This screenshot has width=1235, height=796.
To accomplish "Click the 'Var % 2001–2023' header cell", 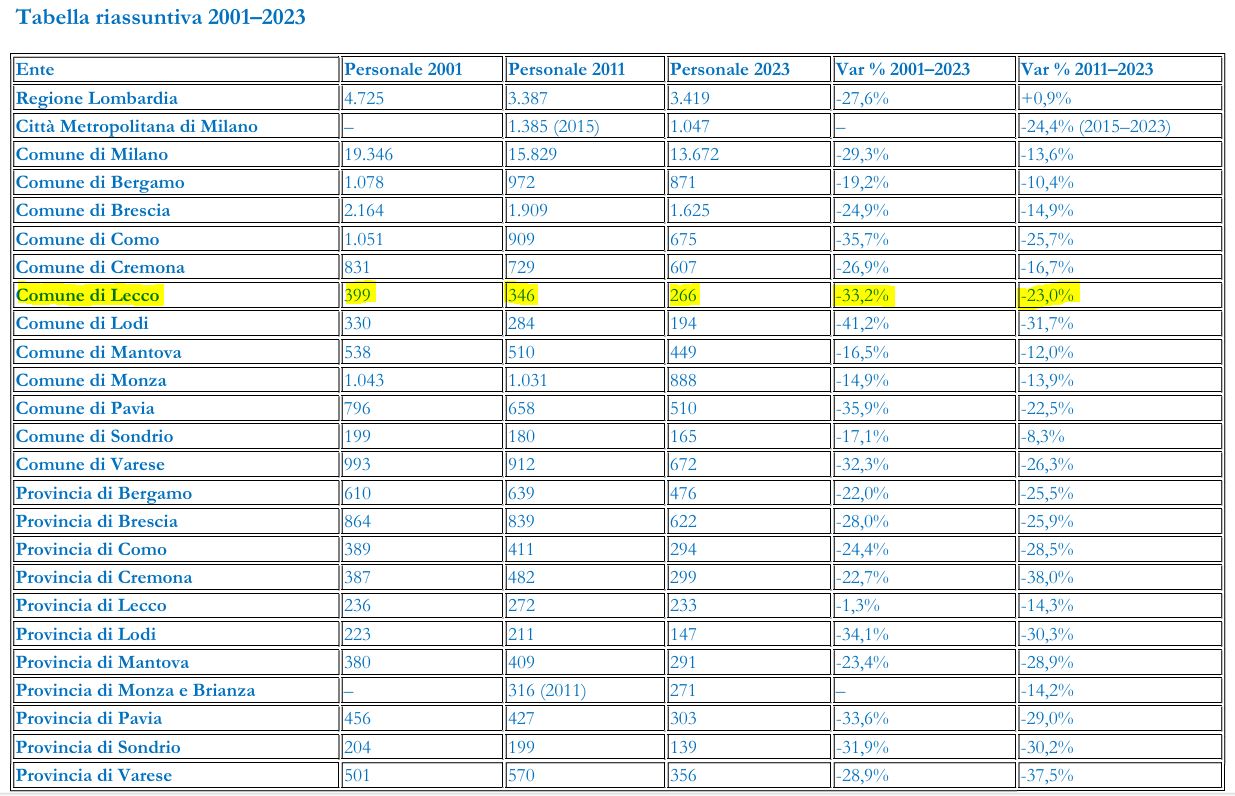I will pyautogui.click(x=903, y=69).
